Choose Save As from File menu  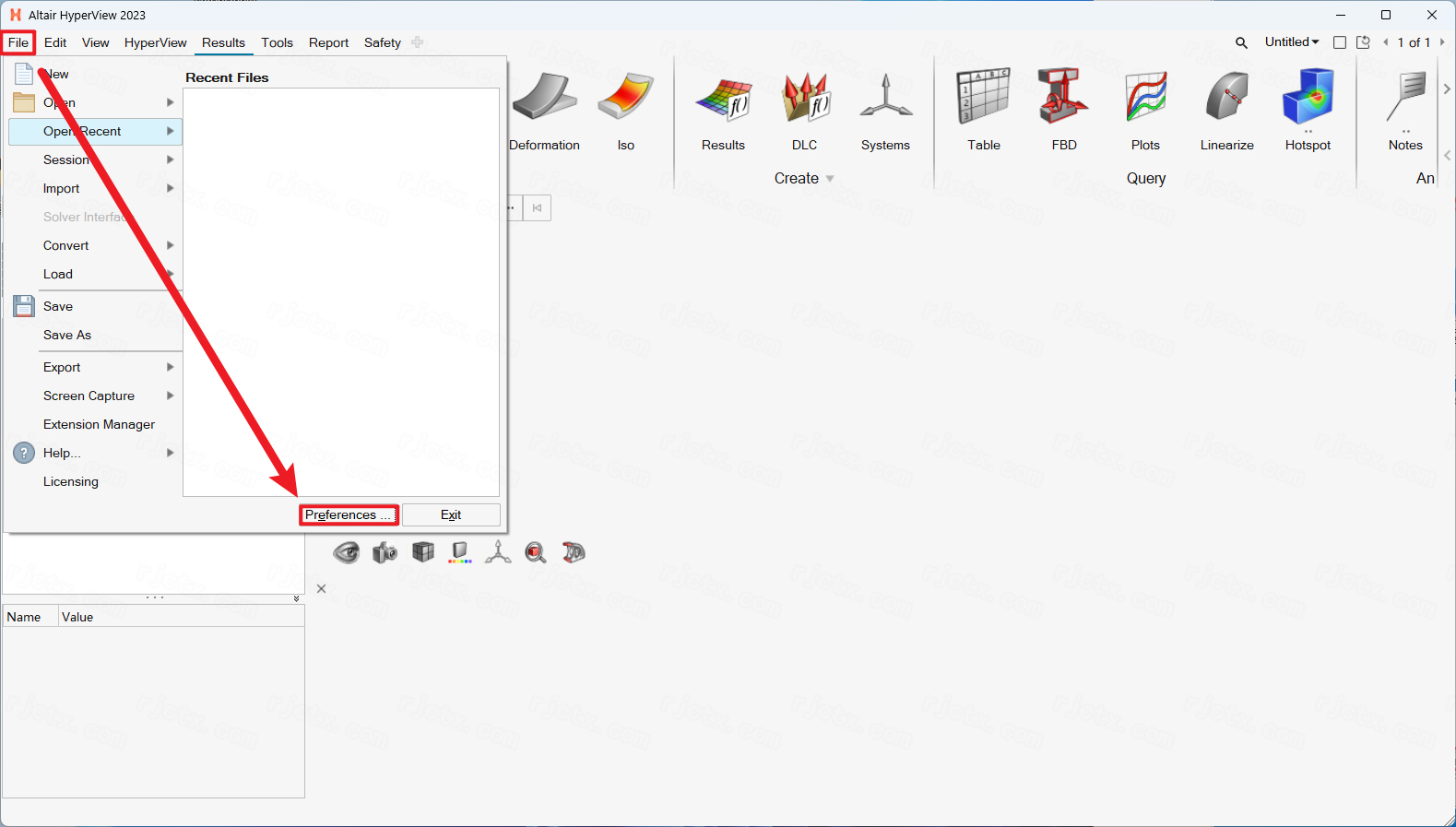click(x=67, y=335)
